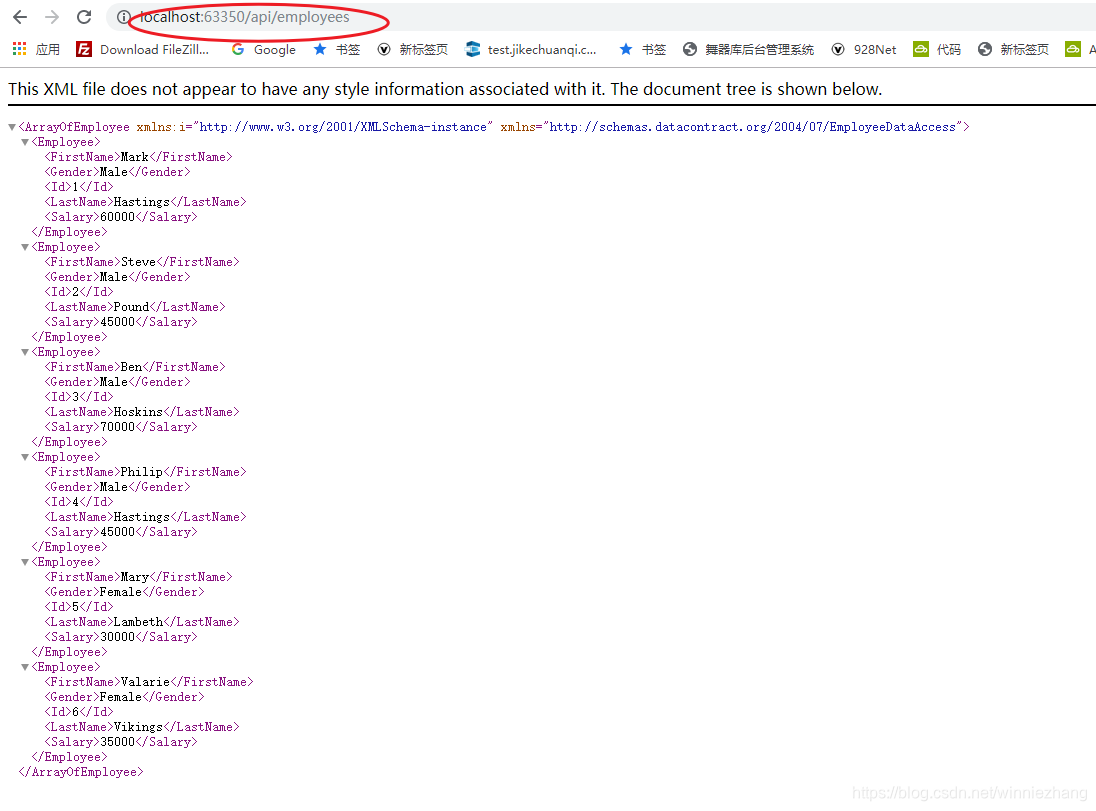
Task: Reload the page with the refresh icon
Action: (x=84, y=17)
